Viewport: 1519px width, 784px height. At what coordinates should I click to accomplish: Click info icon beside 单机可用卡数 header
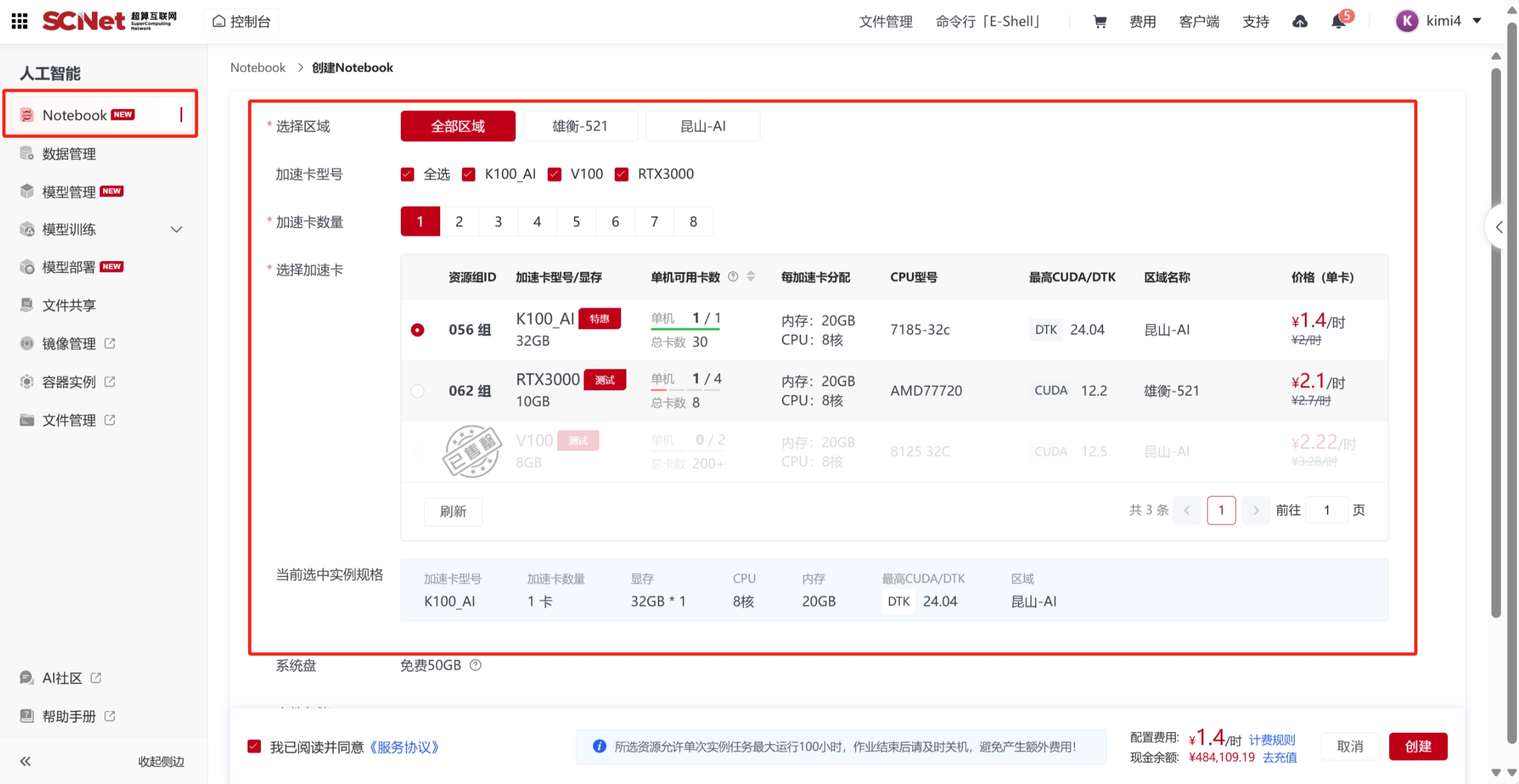(733, 276)
